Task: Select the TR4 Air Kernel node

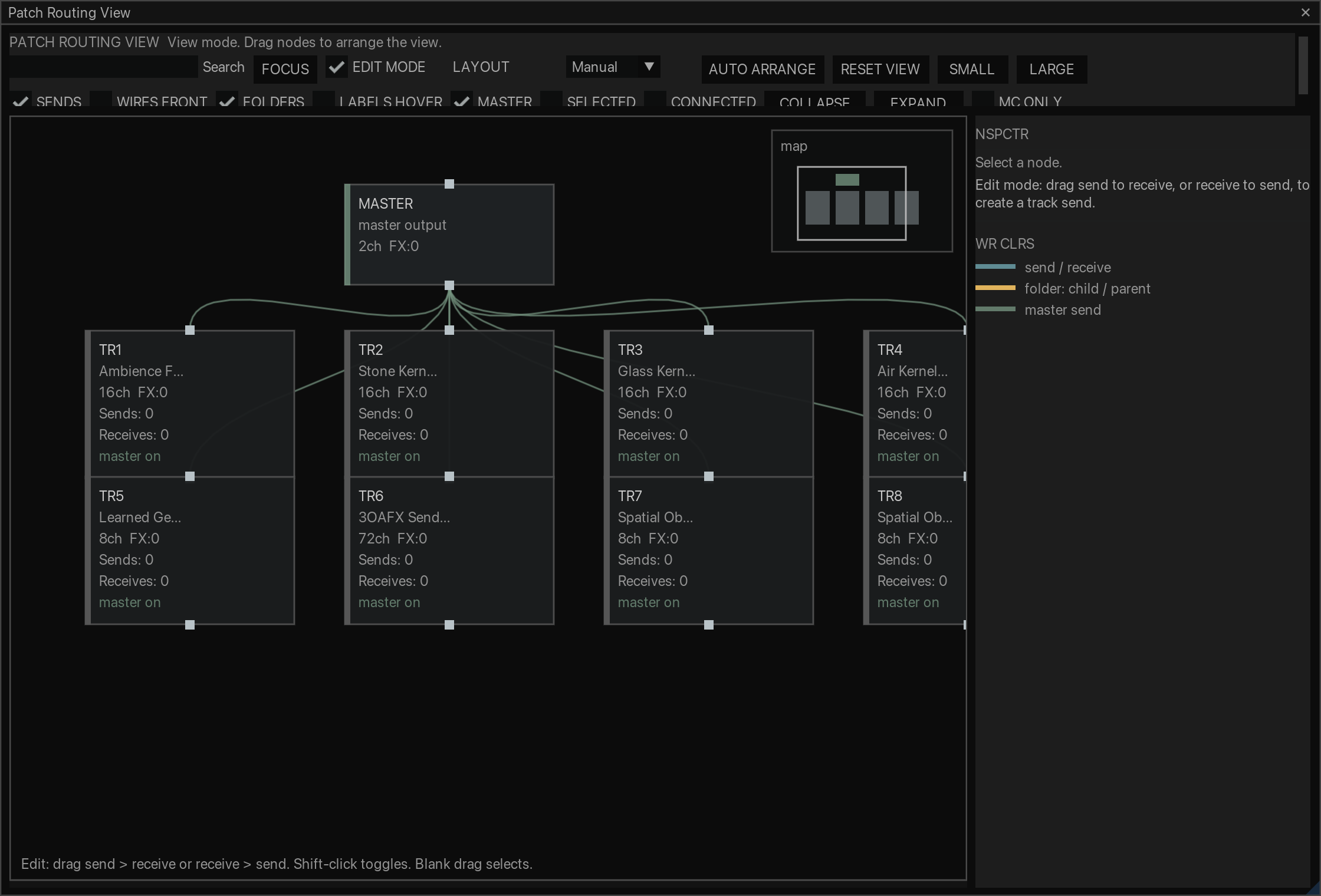Action: click(915, 403)
